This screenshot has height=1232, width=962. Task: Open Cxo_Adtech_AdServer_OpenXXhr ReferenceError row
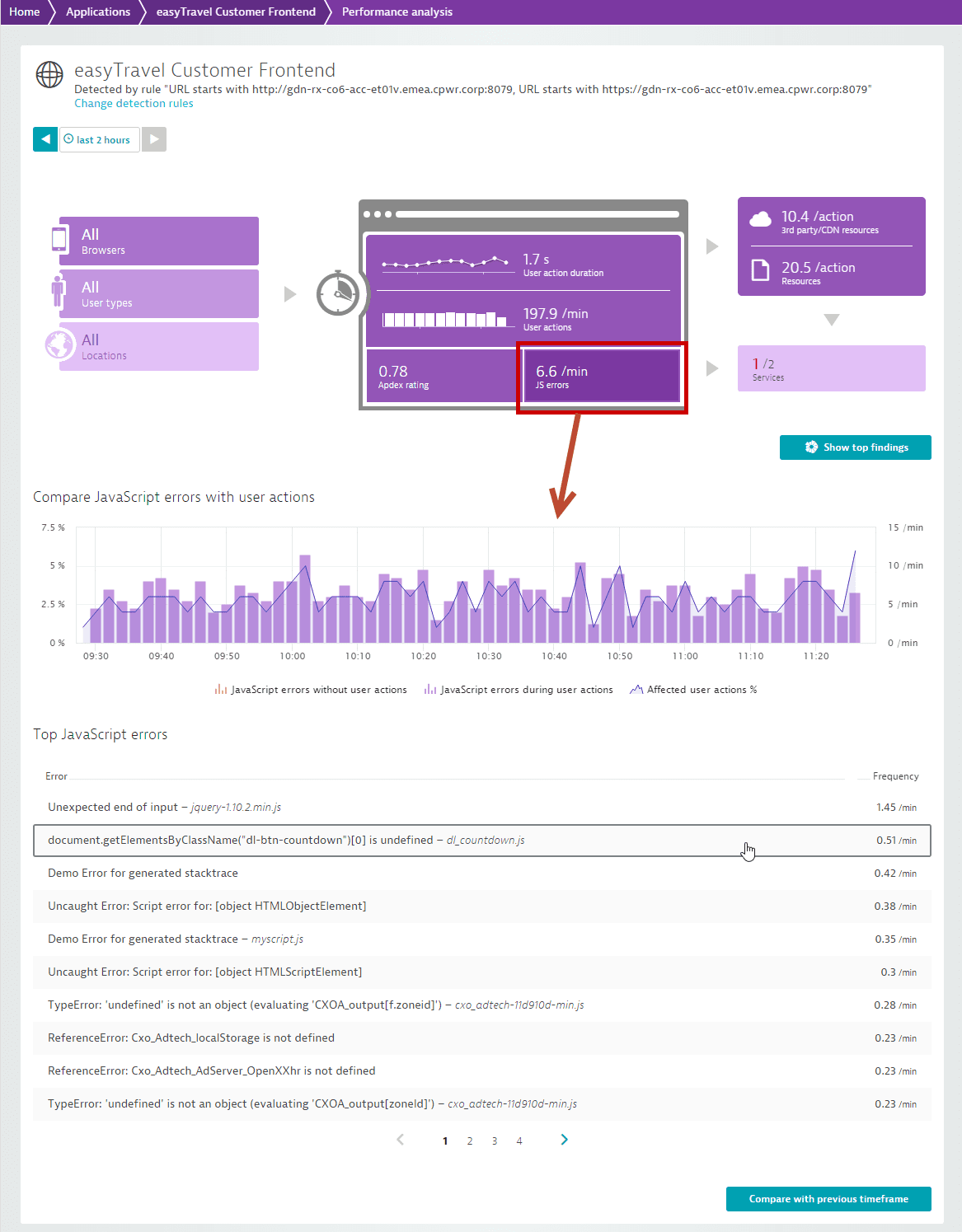coord(482,1071)
